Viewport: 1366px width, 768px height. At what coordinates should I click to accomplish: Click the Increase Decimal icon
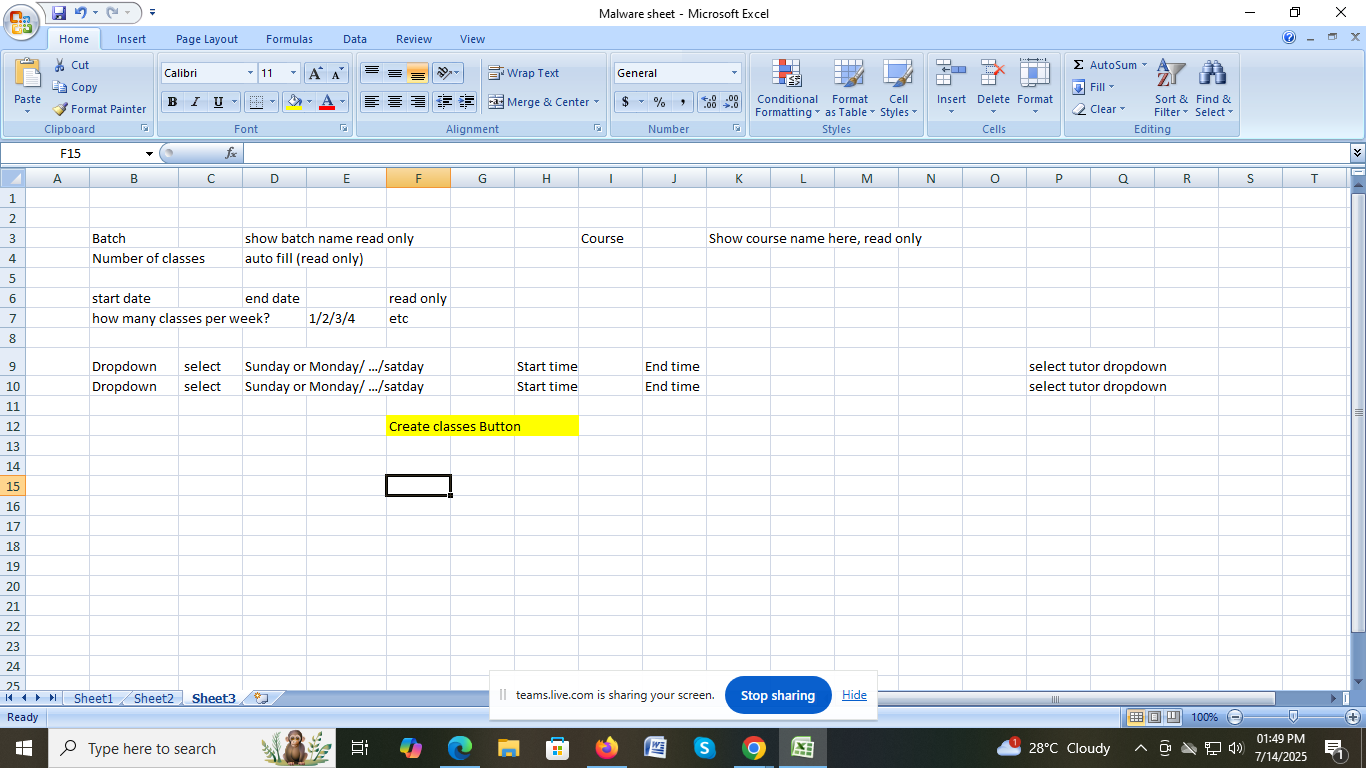(709, 102)
